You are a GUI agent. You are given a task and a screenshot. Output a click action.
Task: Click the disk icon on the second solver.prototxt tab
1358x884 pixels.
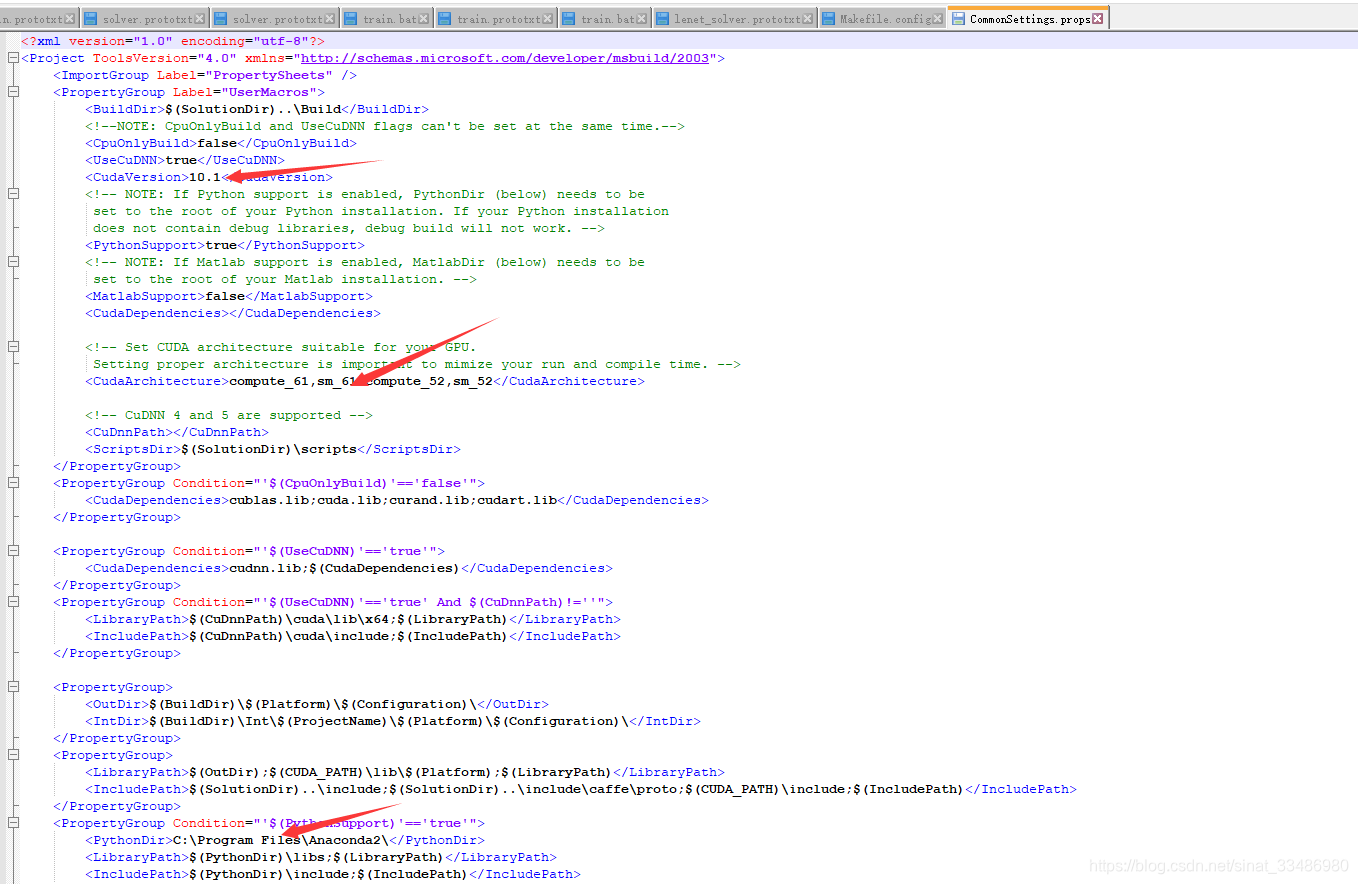[x=221, y=16]
